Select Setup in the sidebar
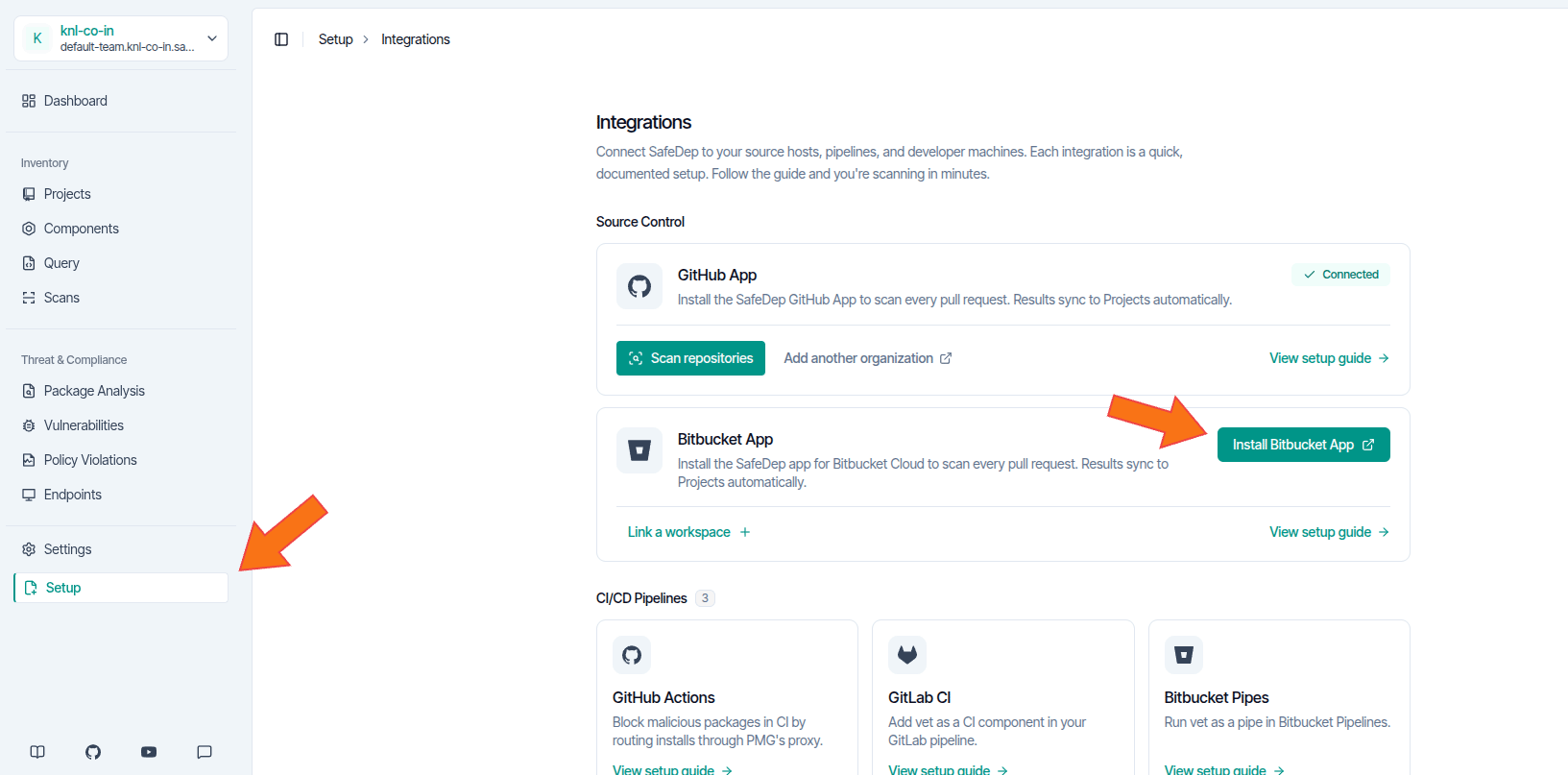1568x775 pixels. 121,588
